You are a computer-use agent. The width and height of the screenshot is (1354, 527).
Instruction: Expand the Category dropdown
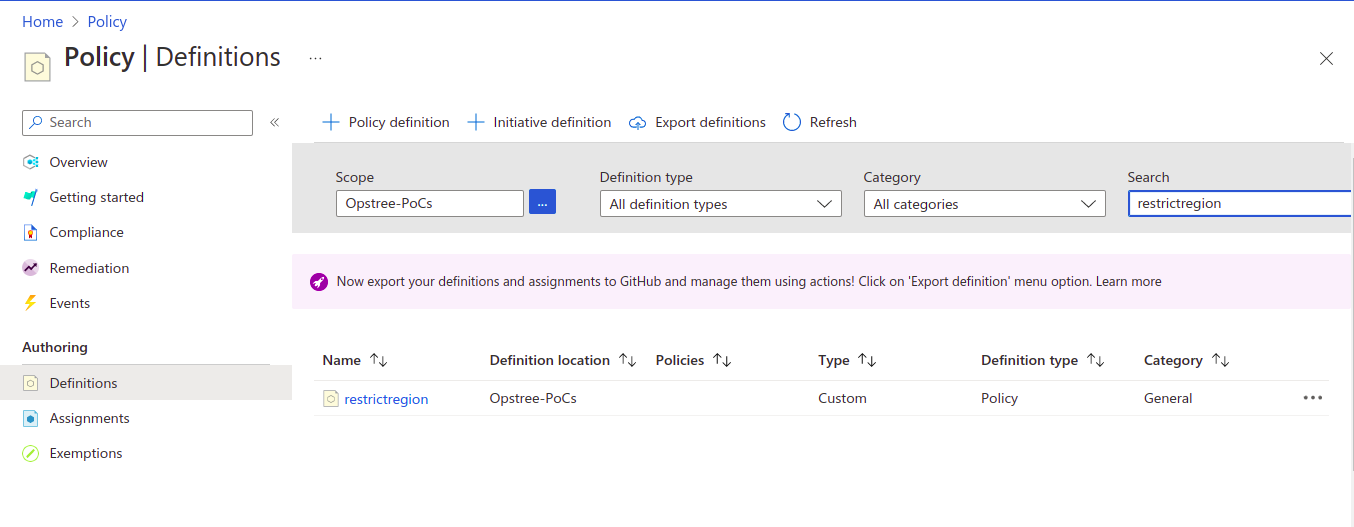984,204
